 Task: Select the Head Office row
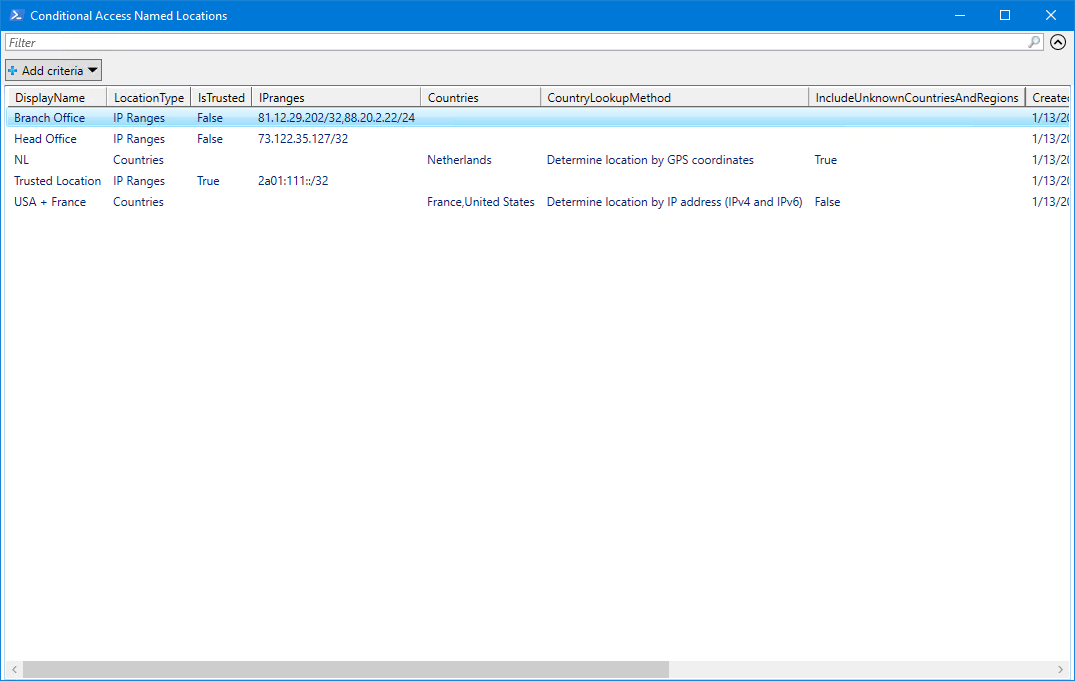pos(46,139)
